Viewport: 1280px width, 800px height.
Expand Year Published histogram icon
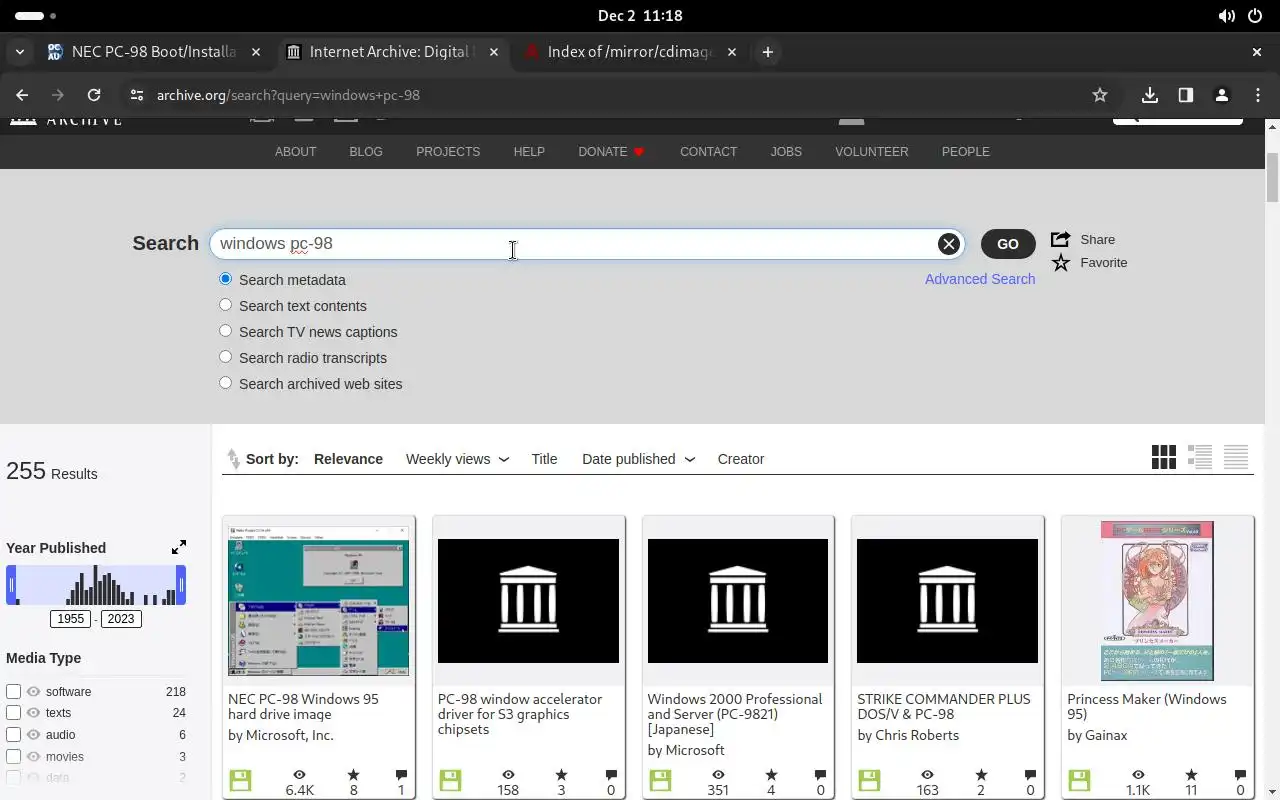pyautogui.click(x=179, y=547)
